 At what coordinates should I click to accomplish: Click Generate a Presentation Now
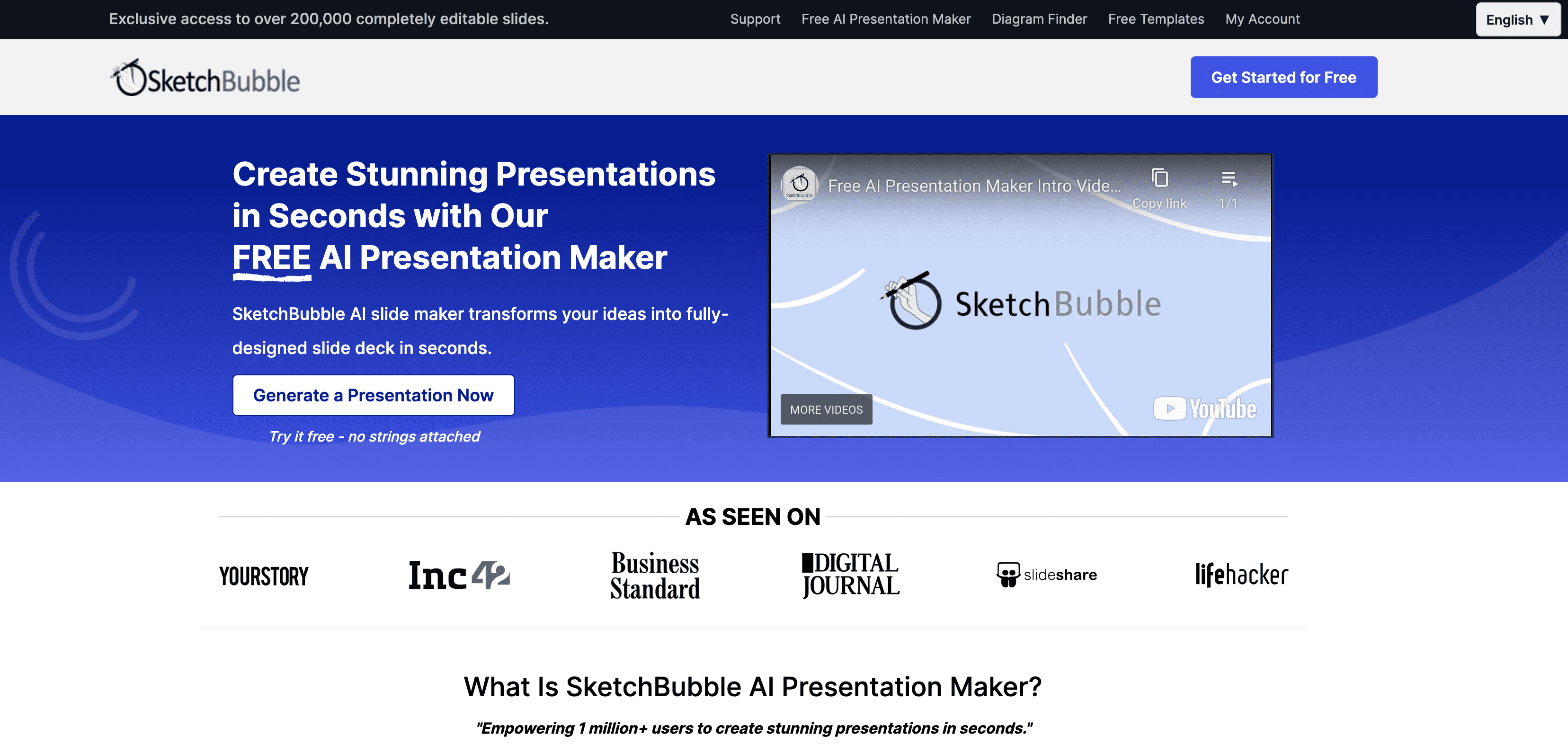tap(374, 395)
